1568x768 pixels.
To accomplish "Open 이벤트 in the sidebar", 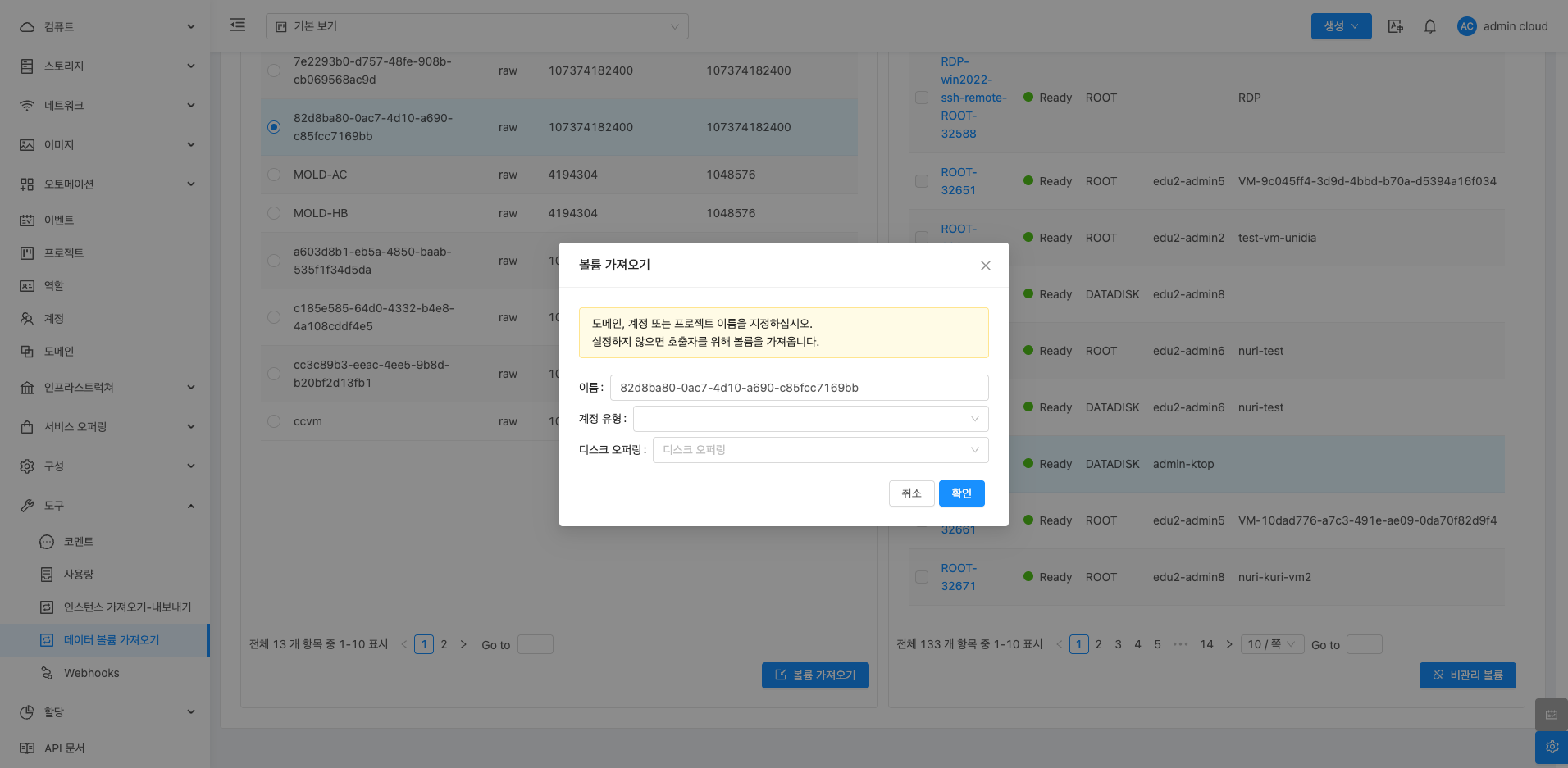I will tap(59, 220).
